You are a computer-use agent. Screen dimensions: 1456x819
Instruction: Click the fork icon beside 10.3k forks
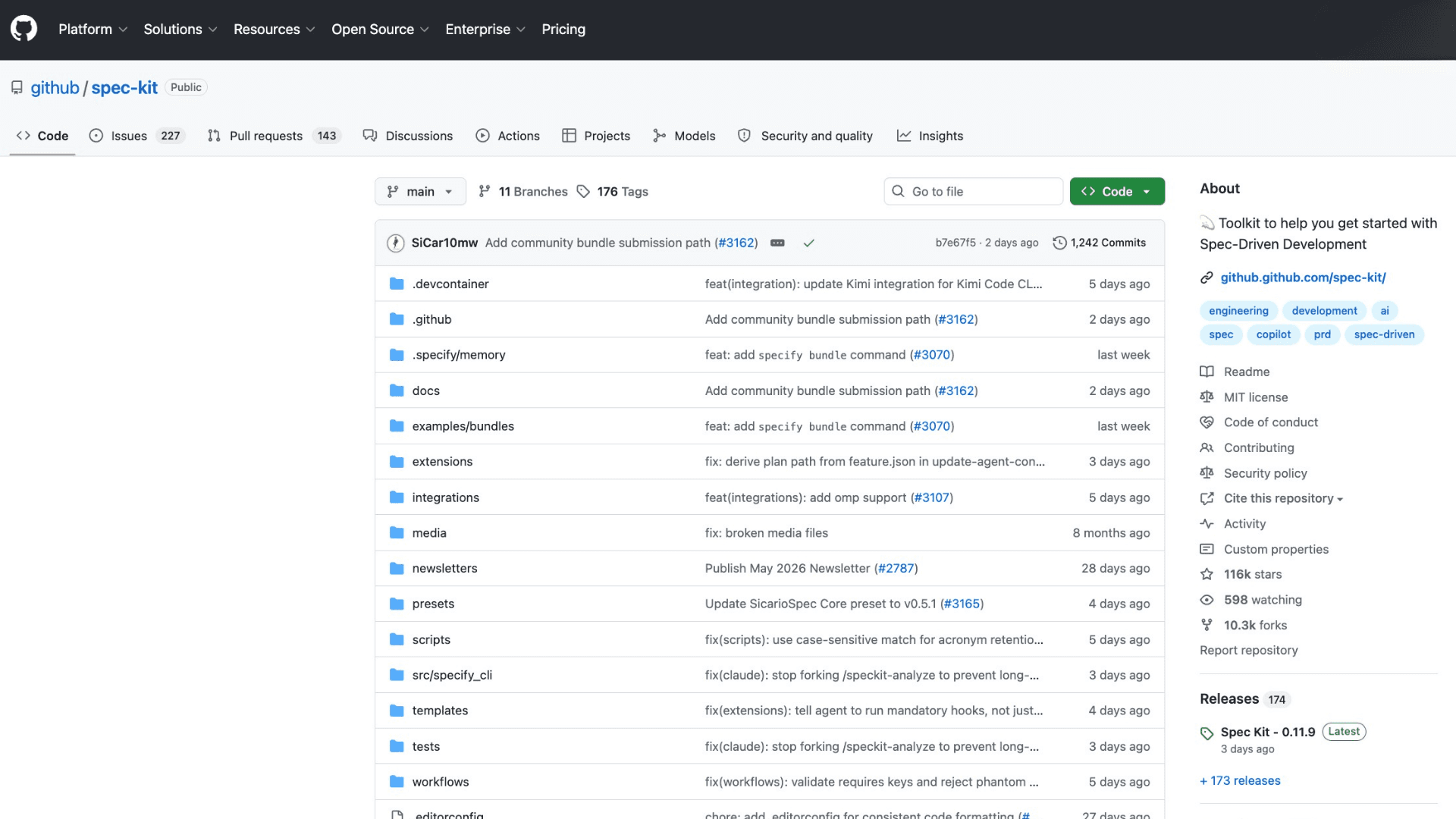(x=1207, y=625)
